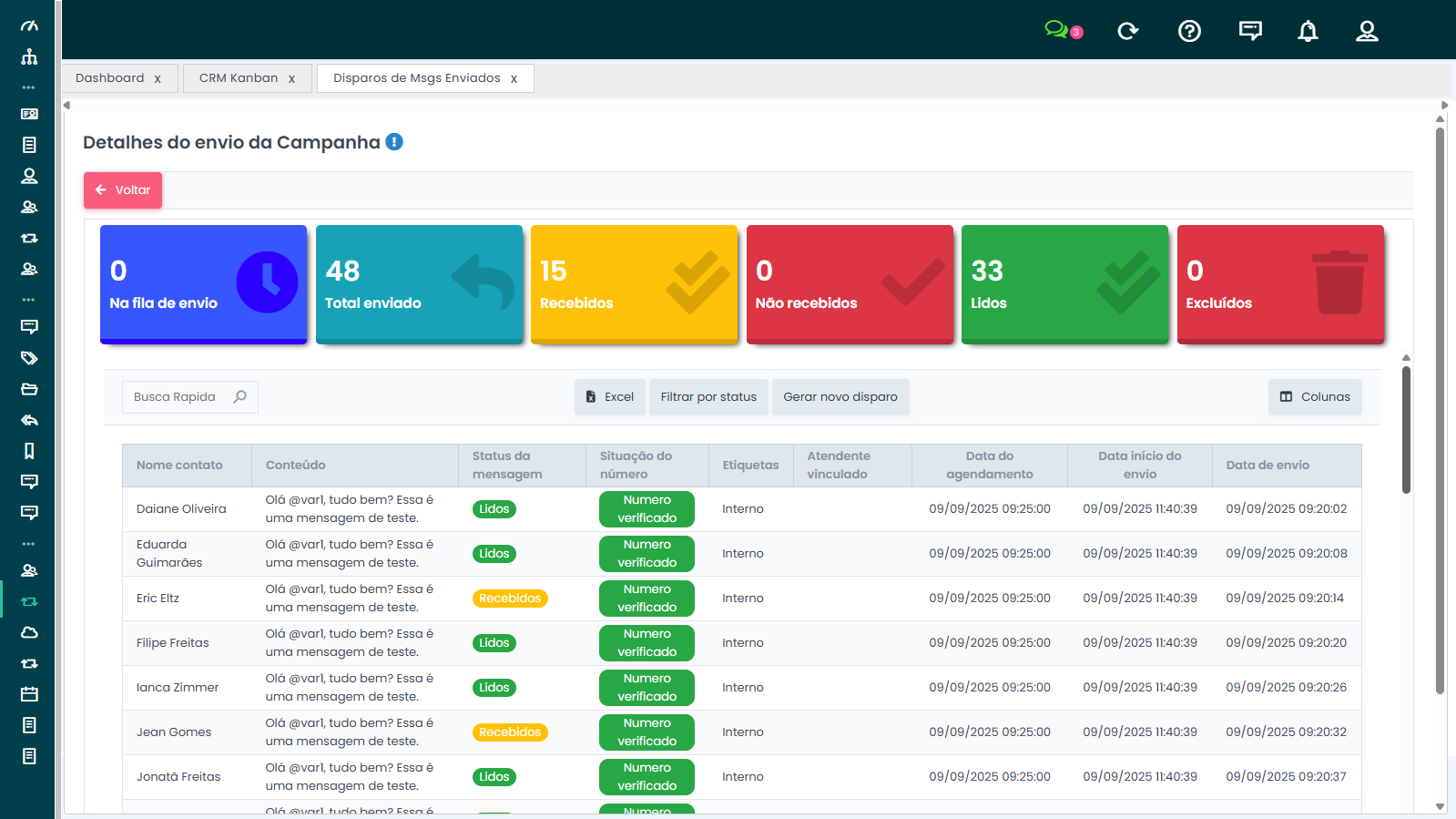This screenshot has height=819, width=1456.
Task: Click the Gerar novo disparo button
Action: point(840,397)
